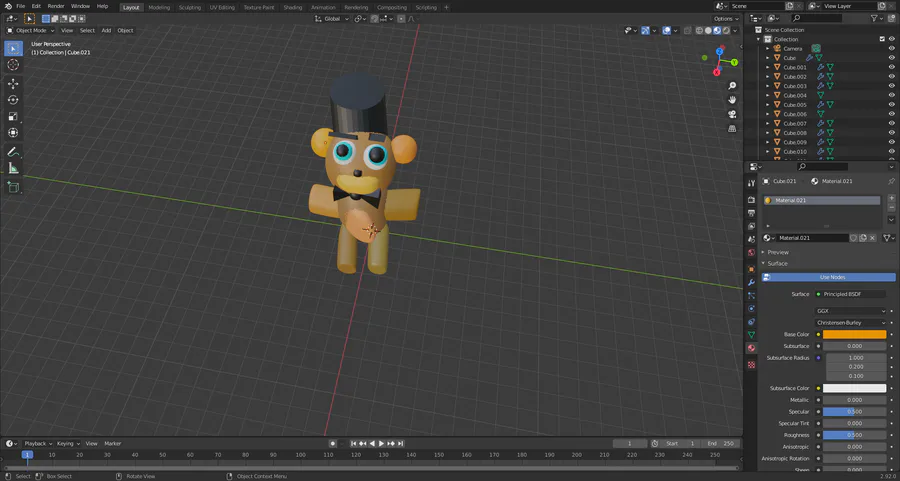
Task: Expand Cube.002 in the outliner tree
Action: pos(767,77)
